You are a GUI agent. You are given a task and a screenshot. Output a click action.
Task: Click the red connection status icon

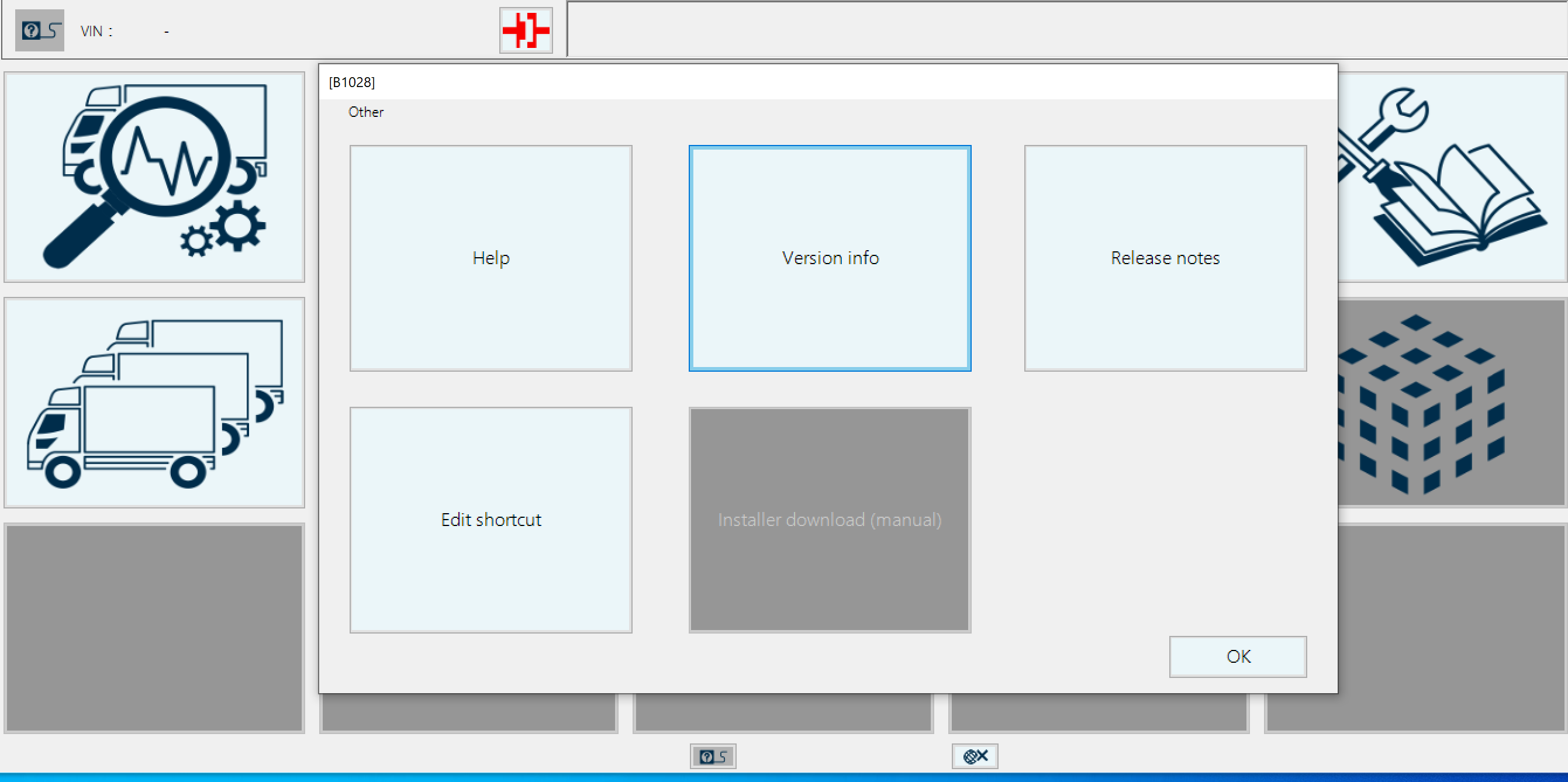tap(526, 30)
